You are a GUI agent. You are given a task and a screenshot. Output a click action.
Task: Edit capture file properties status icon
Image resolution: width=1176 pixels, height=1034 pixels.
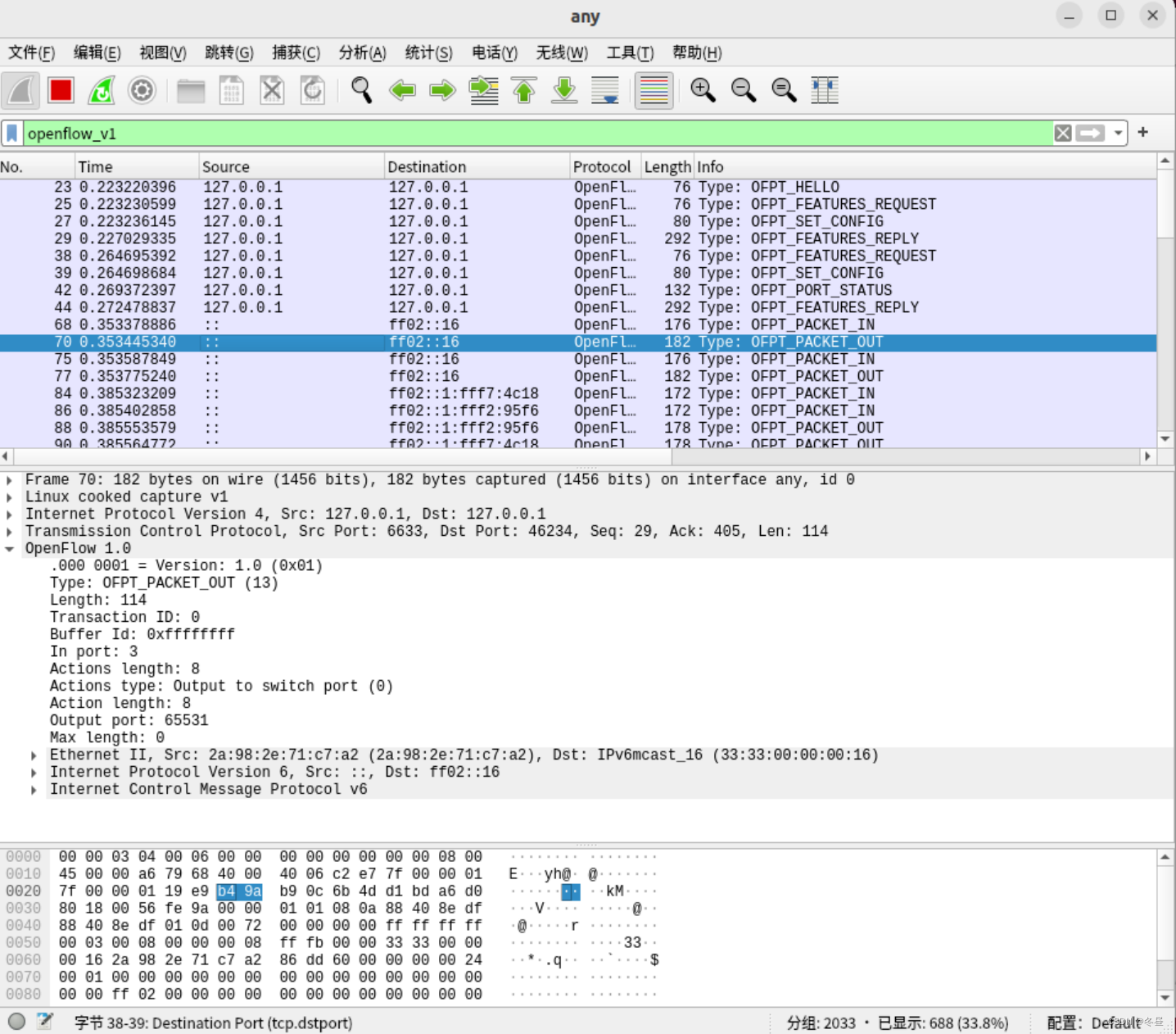pyautogui.click(x=45, y=1021)
